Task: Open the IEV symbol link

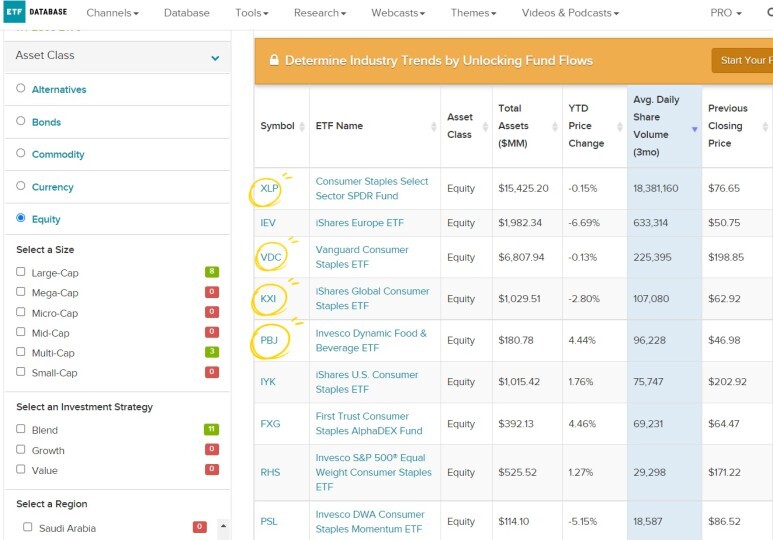Action: pos(268,223)
